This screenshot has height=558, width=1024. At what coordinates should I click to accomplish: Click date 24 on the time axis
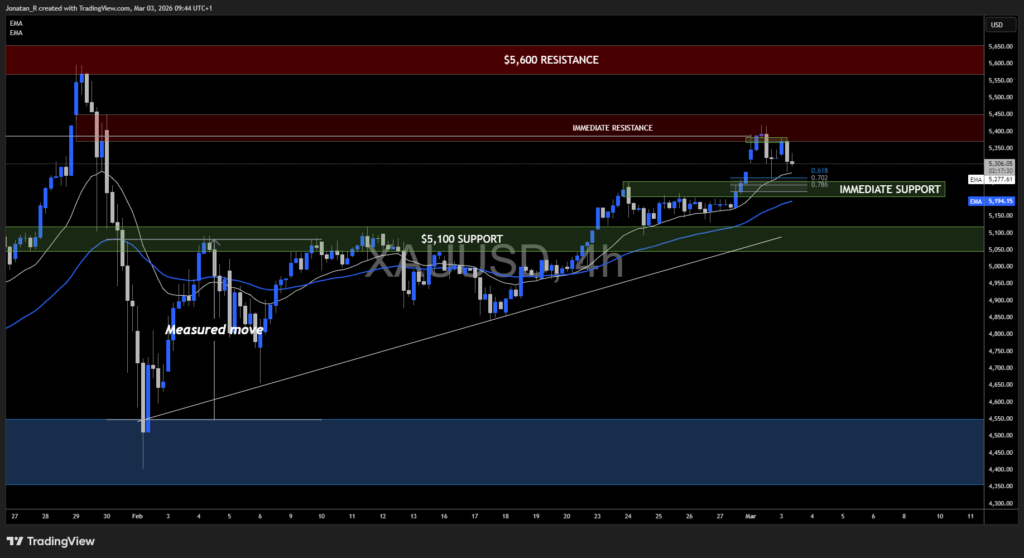pos(628,516)
